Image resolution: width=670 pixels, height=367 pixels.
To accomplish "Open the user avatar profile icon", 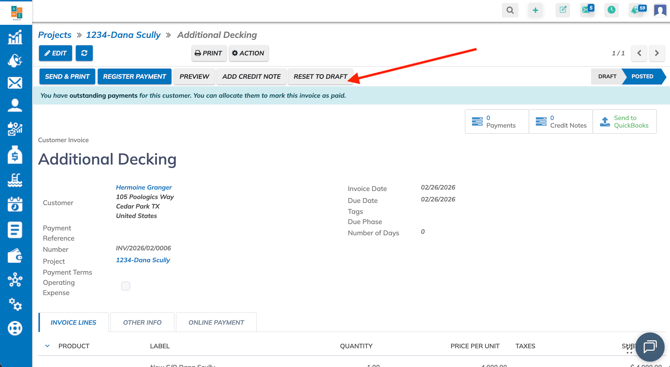I will coord(660,10).
